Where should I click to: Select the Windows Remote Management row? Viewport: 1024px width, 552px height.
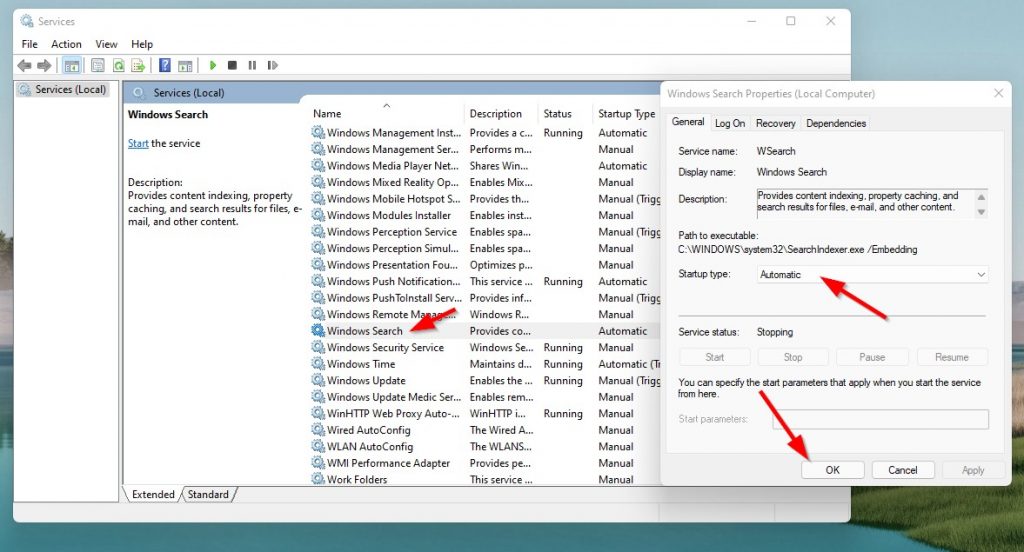485,314
